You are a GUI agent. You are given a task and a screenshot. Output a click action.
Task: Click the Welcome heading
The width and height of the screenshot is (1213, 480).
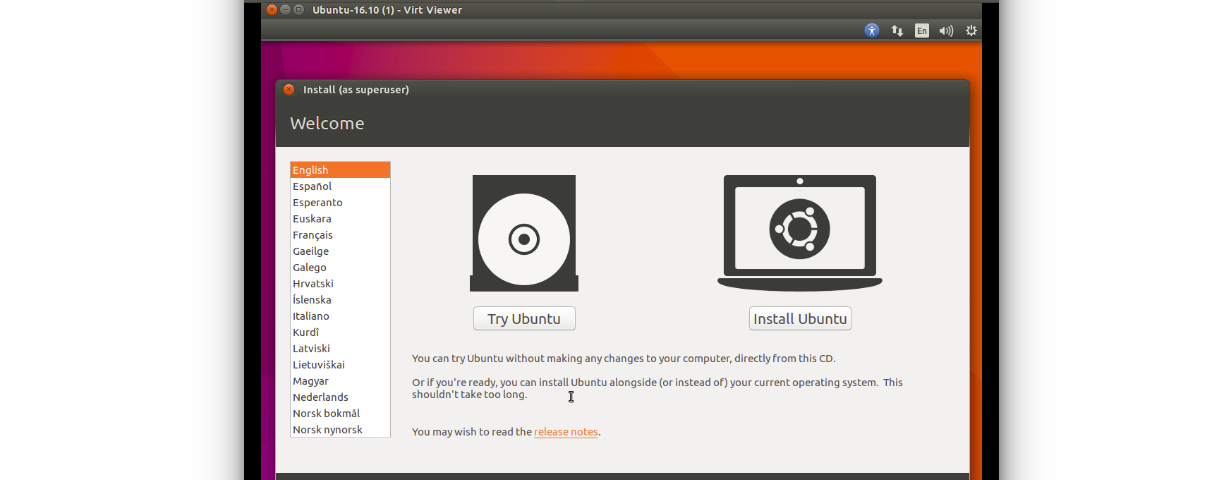[327, 123]
